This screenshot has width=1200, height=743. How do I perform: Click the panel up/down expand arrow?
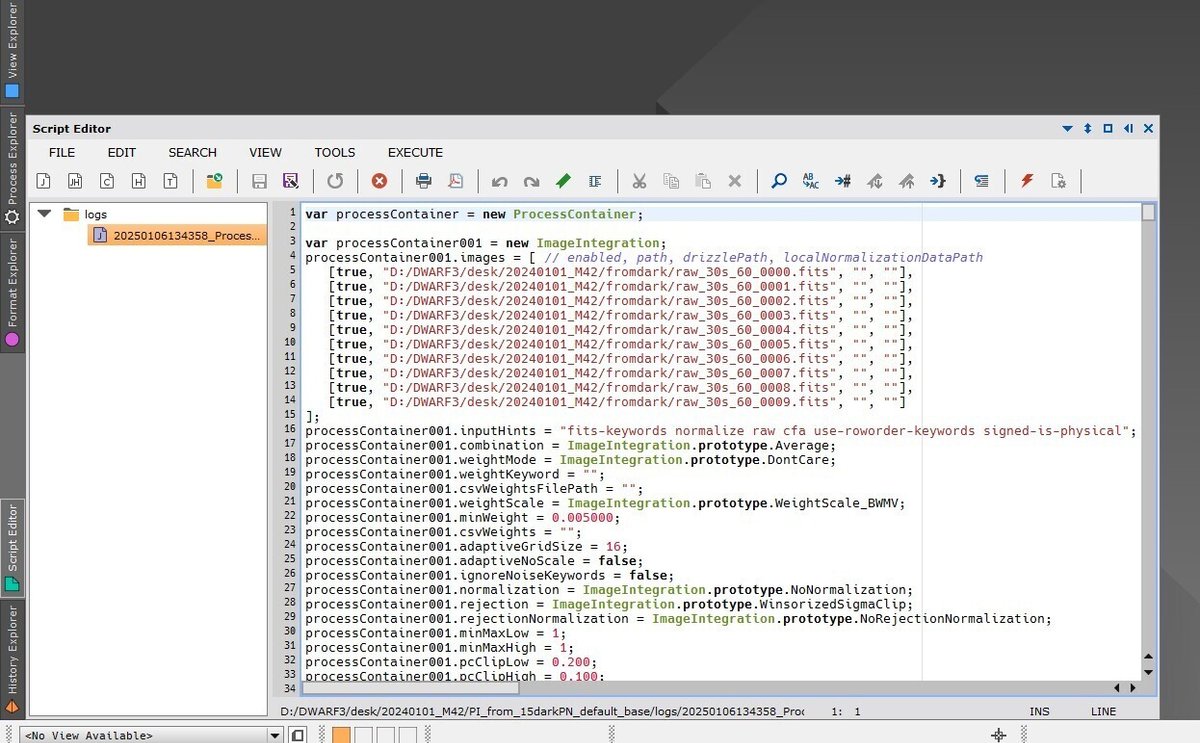pyautogui.click(x=1088, y=129)
